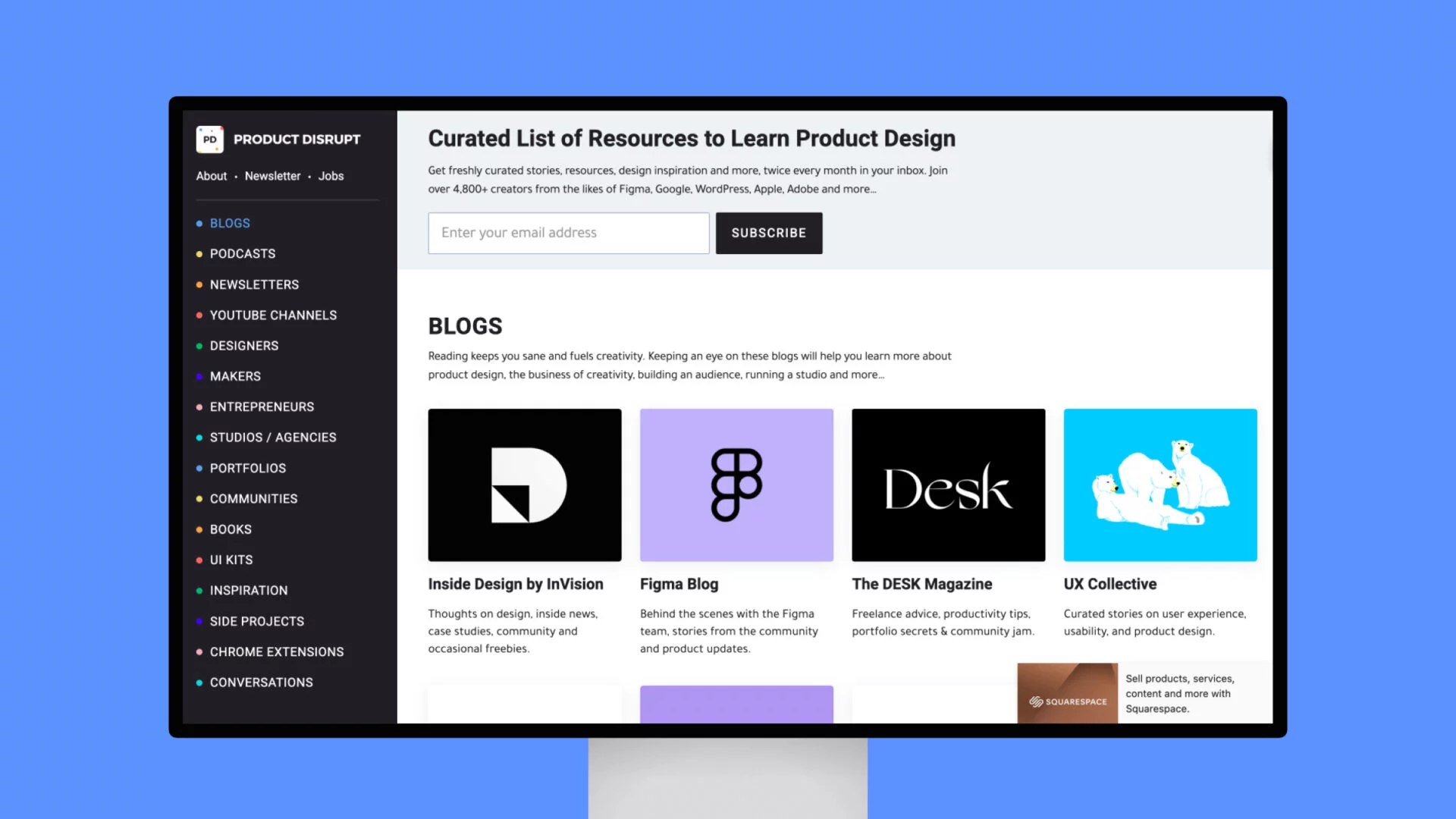Click the NEWSLETTERS sidebar icon
The image size is (1456, 819).
pos(200,284)
